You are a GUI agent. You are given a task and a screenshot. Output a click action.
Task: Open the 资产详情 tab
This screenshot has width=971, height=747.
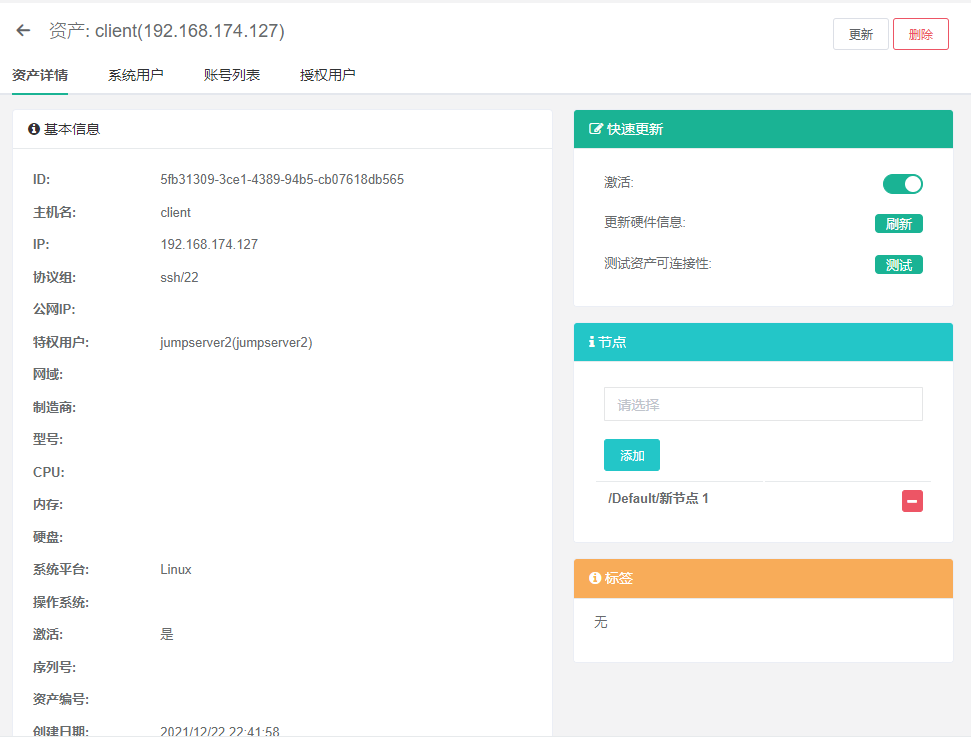click(x=40, y=74)
